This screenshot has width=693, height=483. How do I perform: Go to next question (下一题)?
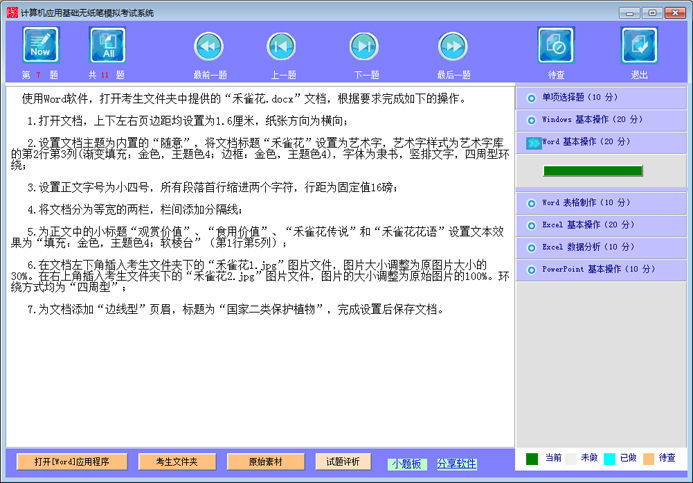pos(366,46)
